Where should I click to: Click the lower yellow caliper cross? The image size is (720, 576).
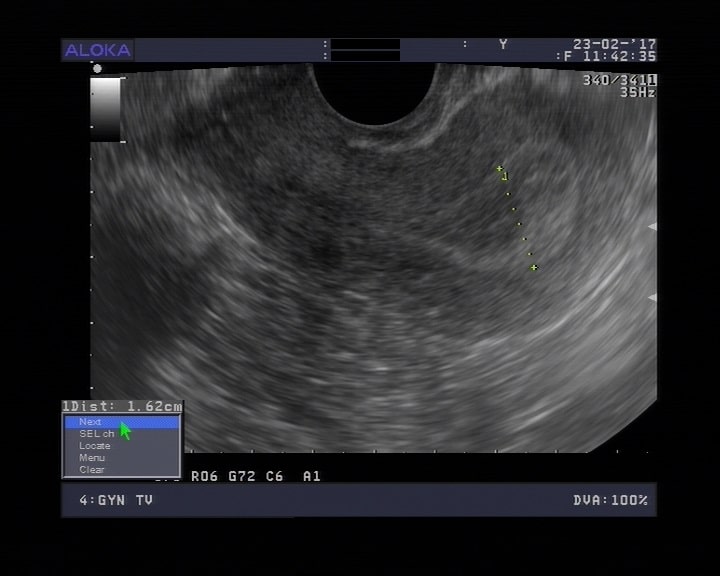[534, 267]
